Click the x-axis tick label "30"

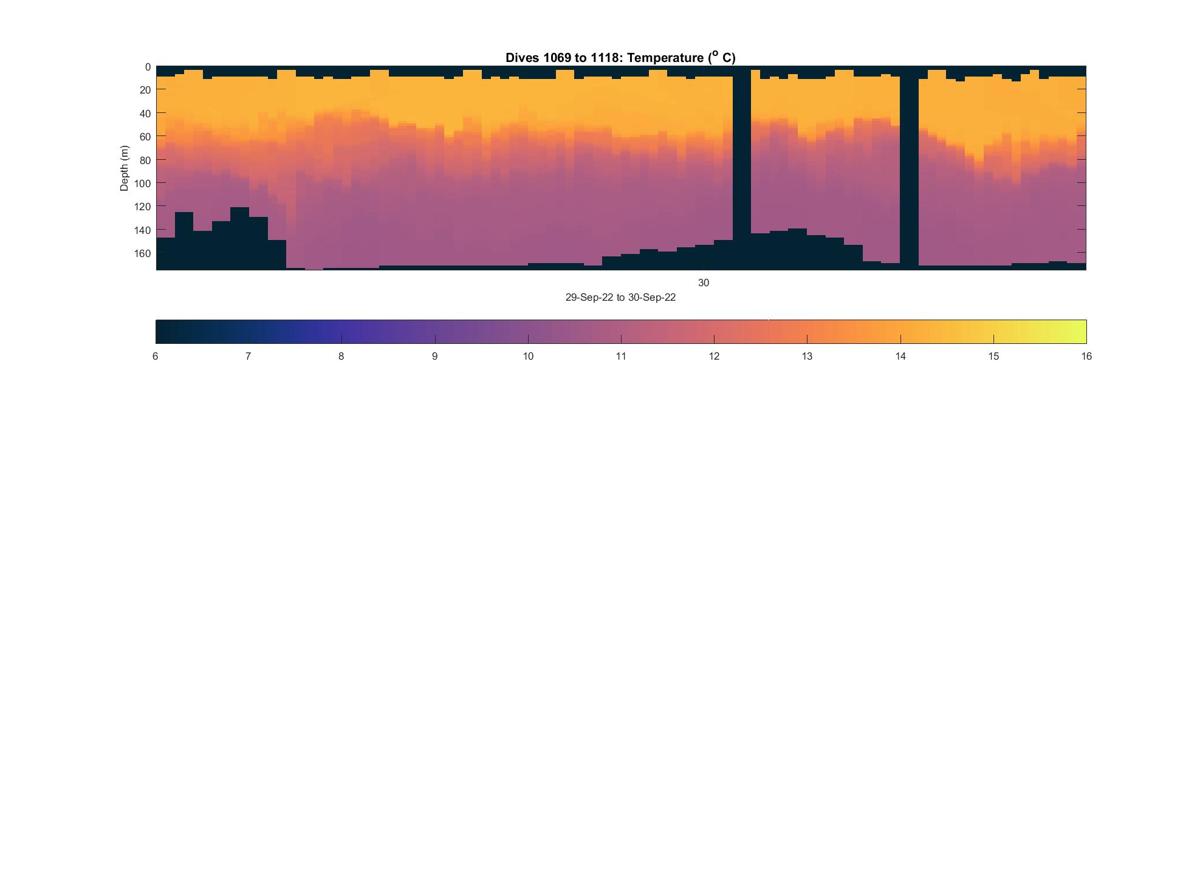704,283
